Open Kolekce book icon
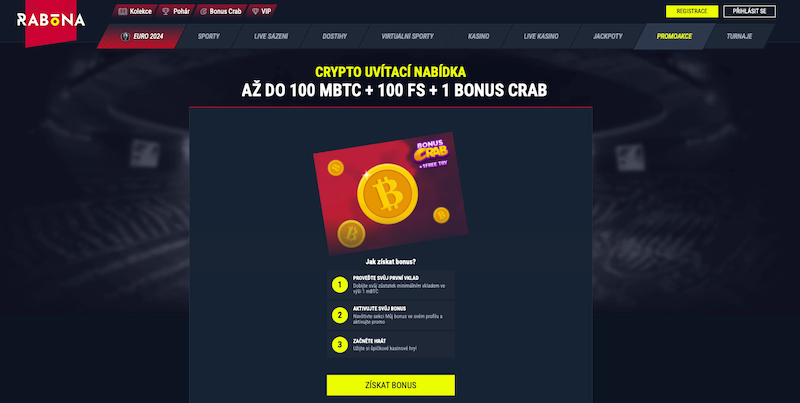 pyautogui.click(x=122, y=11)
